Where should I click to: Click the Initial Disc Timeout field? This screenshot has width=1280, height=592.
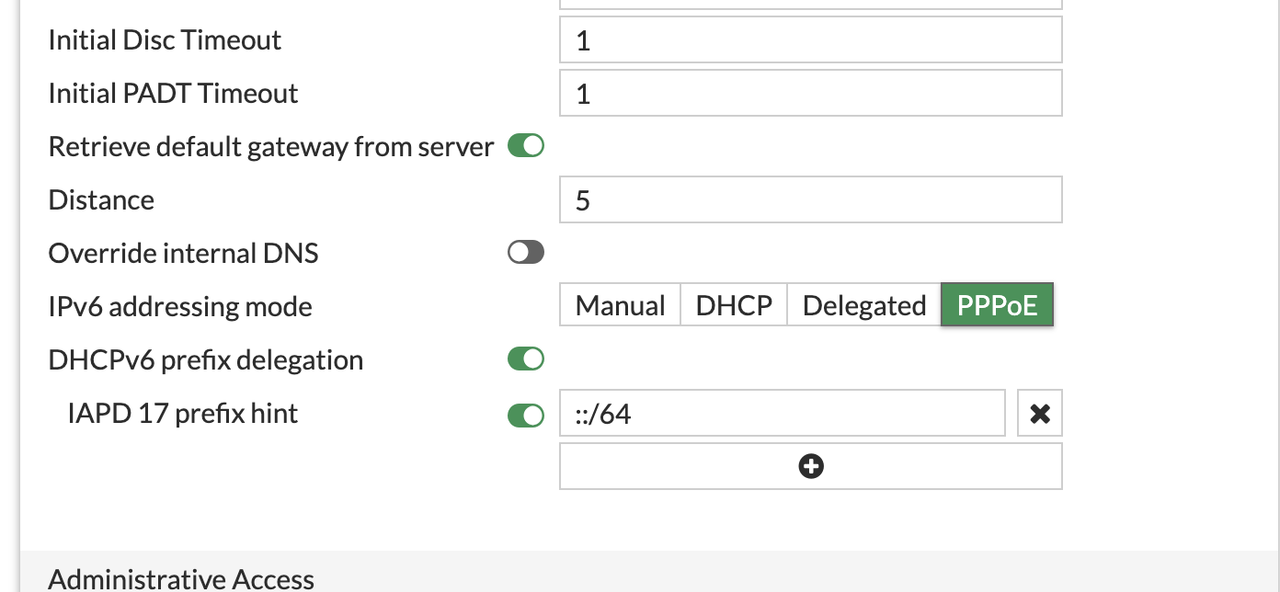pyautogui.click(x=810, y=40)
